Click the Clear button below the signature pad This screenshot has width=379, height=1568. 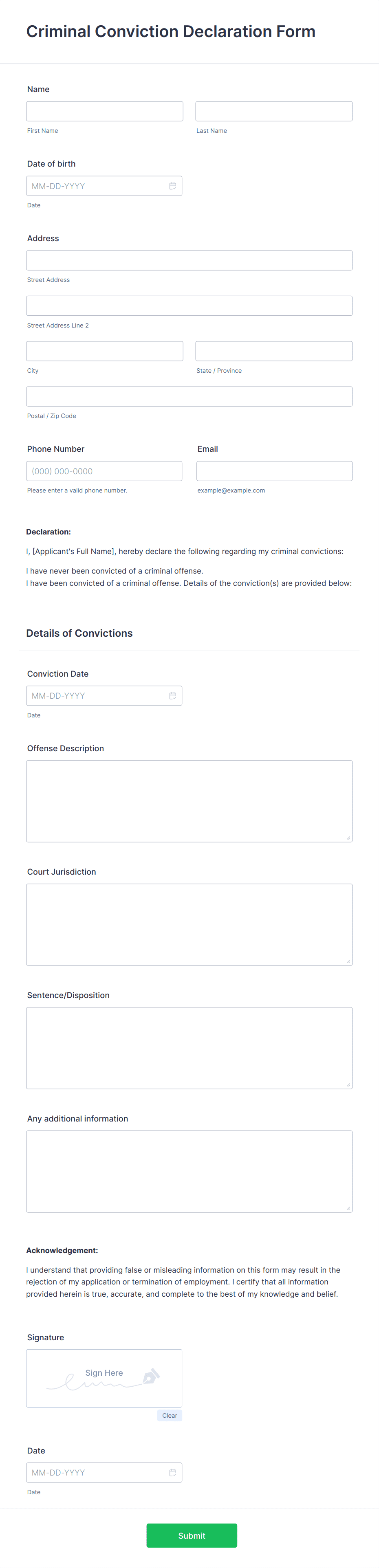pos(170,1414)
